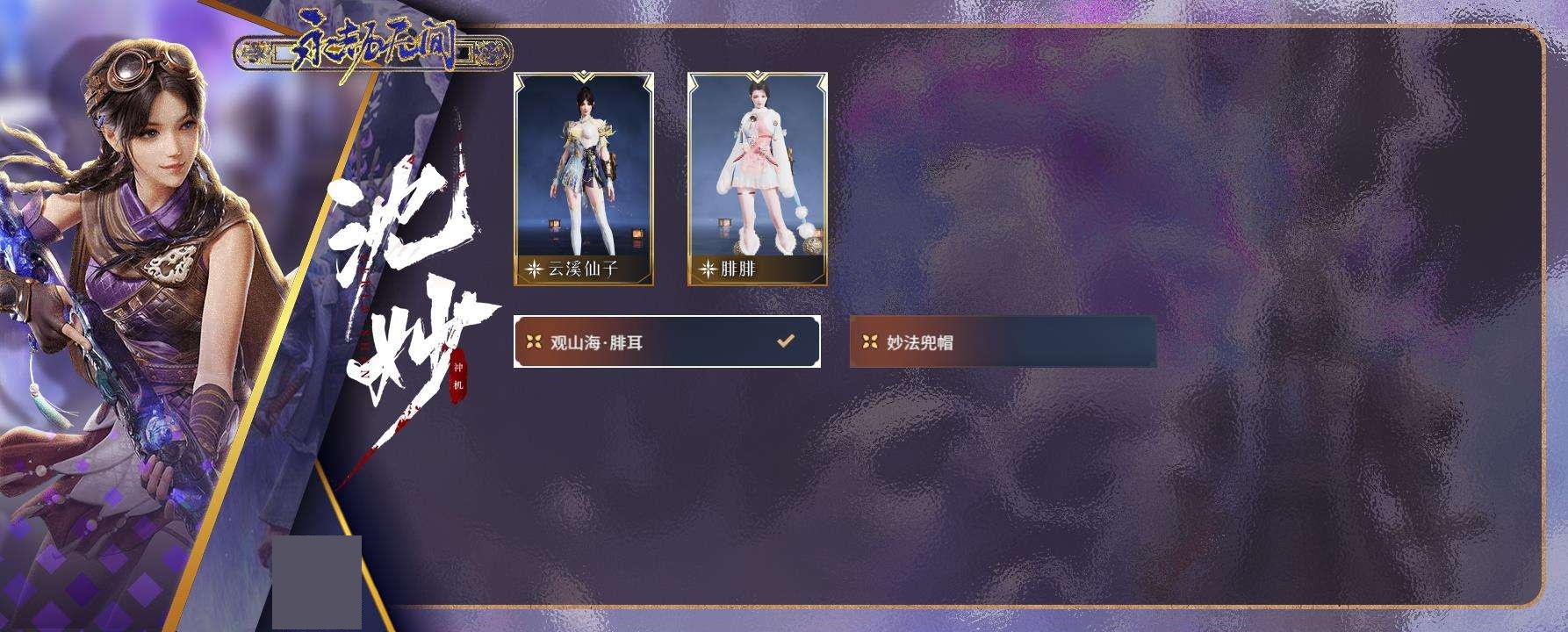Click the red 神机 seal stamp
The width and height of the screenshot is (1568, 632).
tap(457, 378)
